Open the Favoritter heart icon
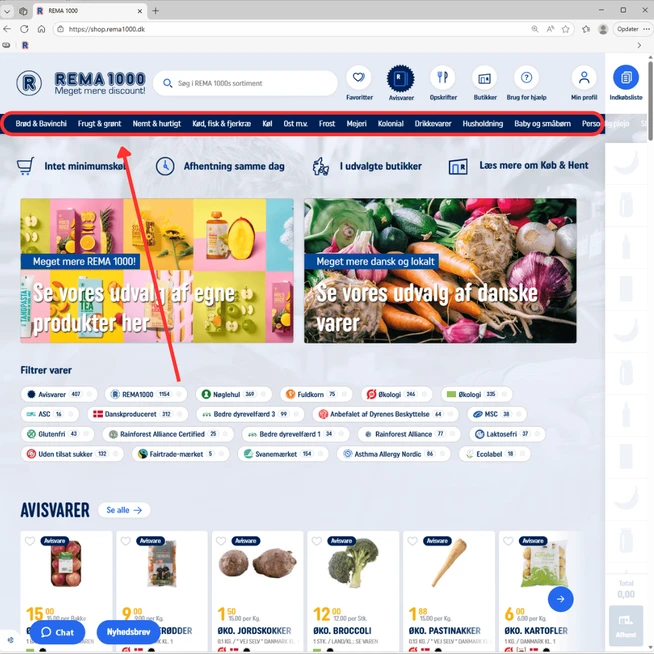 [359, 78]
